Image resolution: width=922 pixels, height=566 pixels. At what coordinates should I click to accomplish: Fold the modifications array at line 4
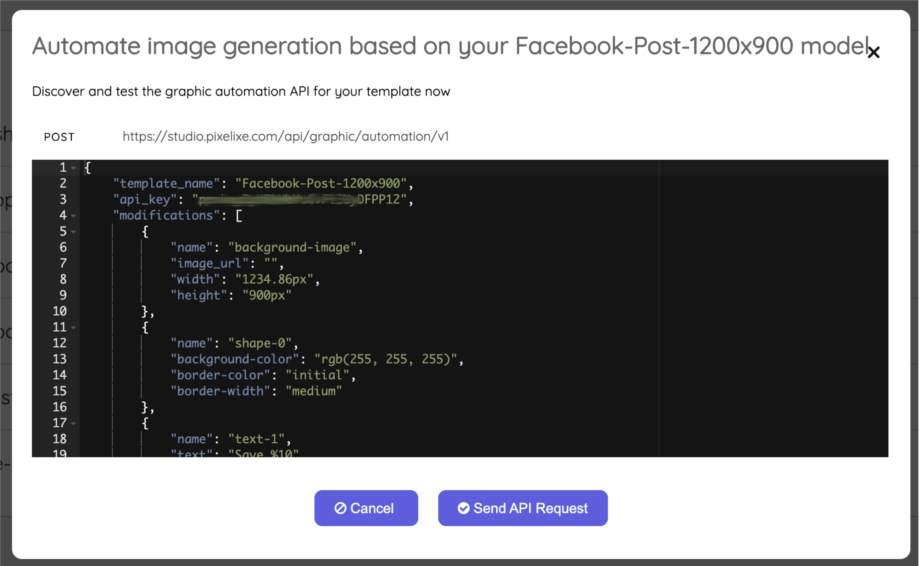[x=75, y=215]
